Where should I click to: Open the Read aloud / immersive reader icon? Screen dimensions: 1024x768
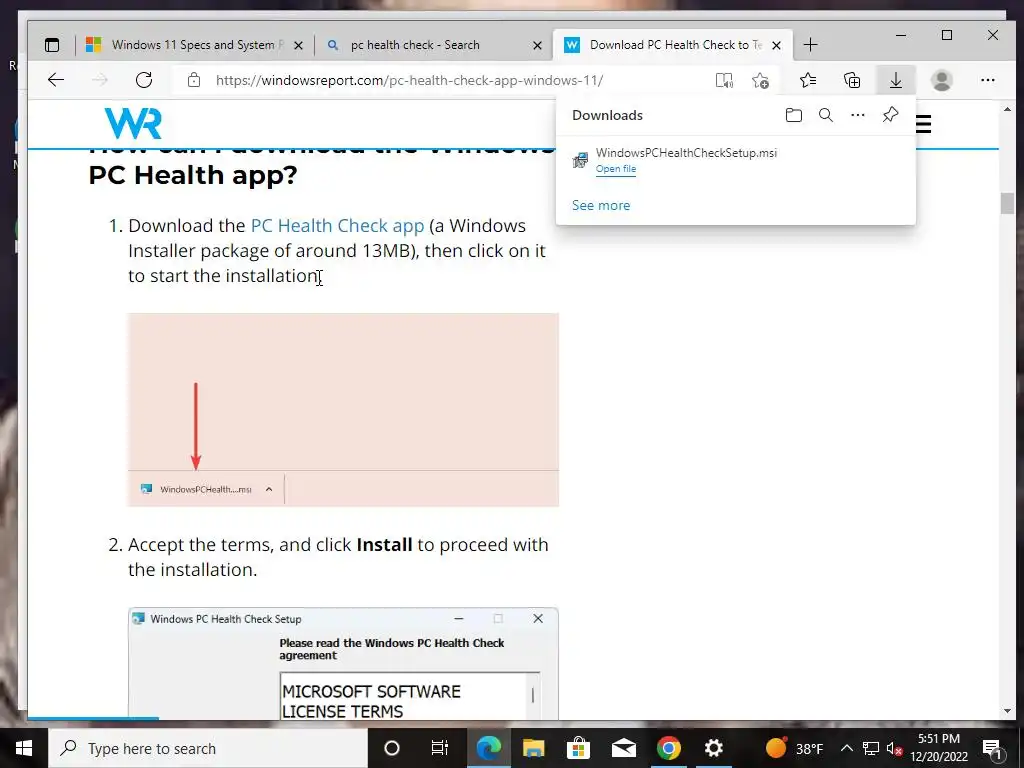click(724, 80)
